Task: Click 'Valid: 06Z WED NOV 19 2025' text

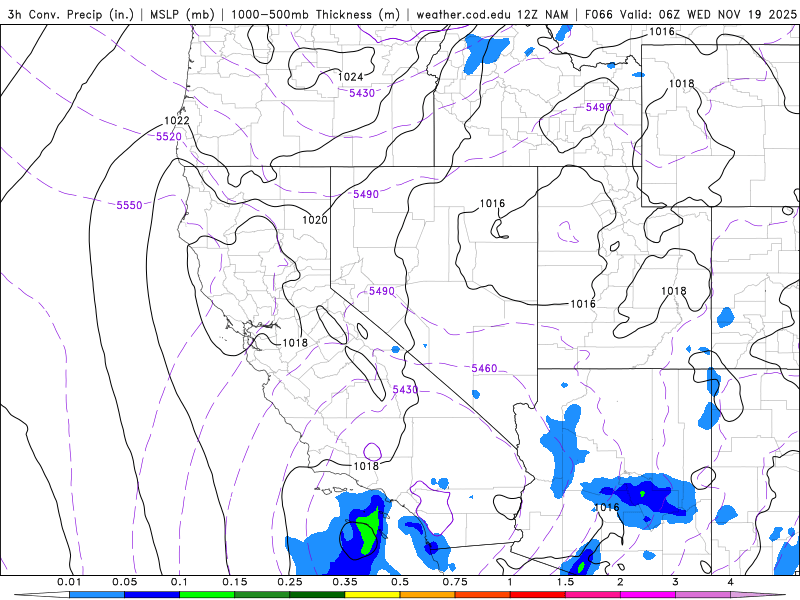Action: pyautogui.click(x=708, y=14)
